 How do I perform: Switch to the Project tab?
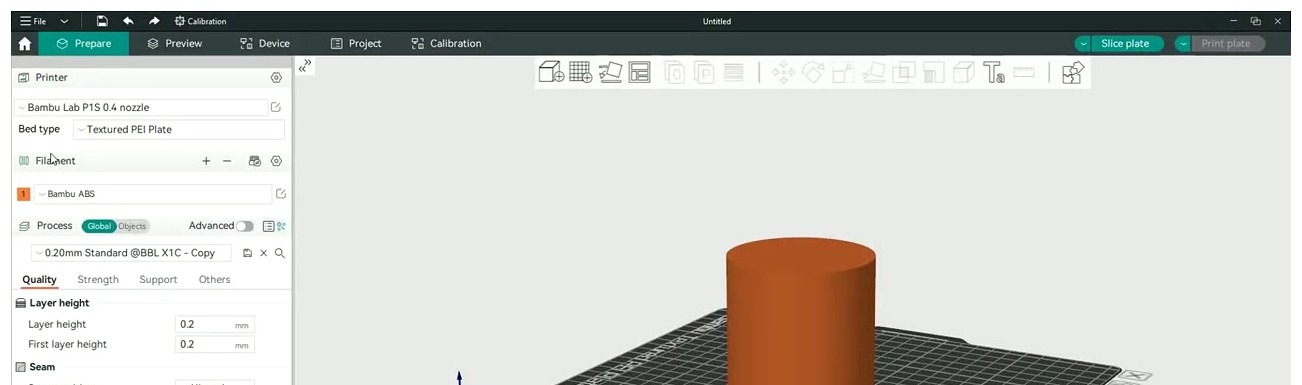[x=356, y=44]
